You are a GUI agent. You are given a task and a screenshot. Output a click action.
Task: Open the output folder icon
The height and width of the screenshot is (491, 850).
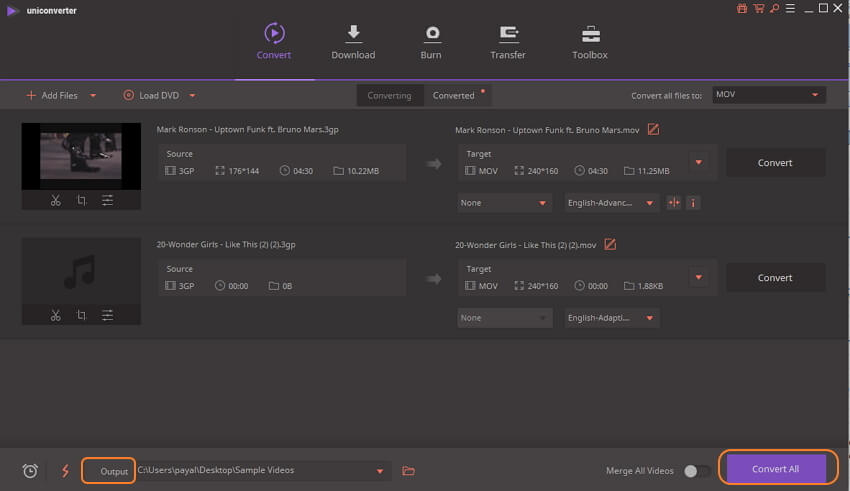[408, 471]
